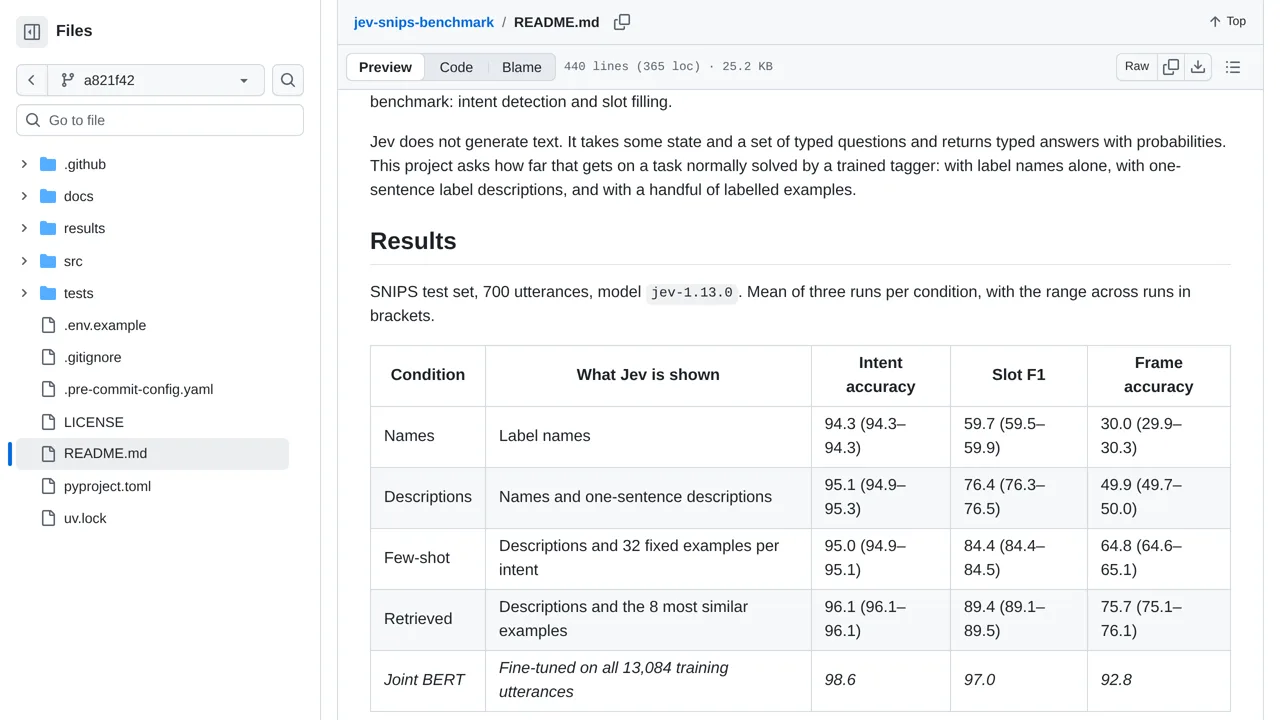Viewport: 1280px width, 720px height.
Task: Switch to the Preview tab
Action: pyautogui.click(x=385, y=67)
